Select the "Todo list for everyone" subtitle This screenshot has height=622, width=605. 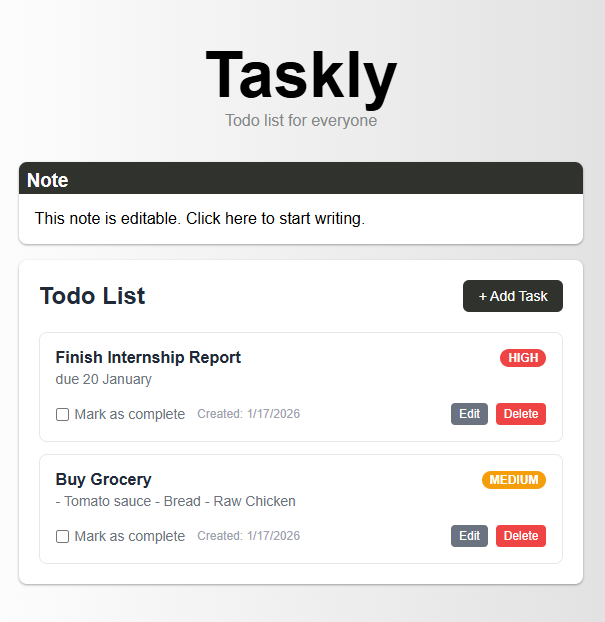pos(301,121)
